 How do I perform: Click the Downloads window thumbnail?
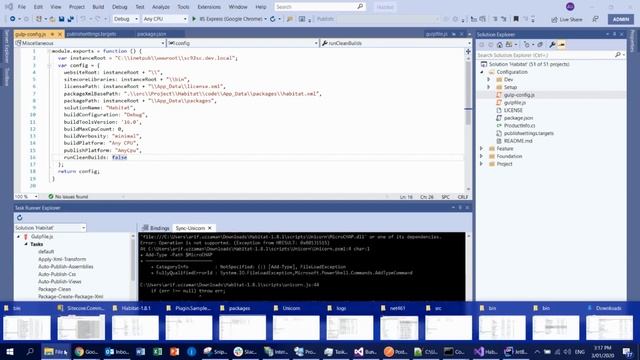[609, 327]
